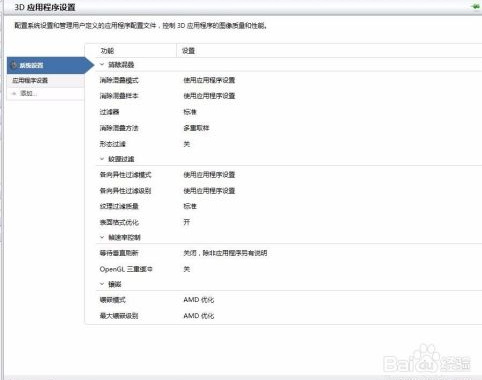Image resolution: width=482 pixels, height=380 pixels.
Task: Click the 功能 column header
Action: [x=107, y=51]
